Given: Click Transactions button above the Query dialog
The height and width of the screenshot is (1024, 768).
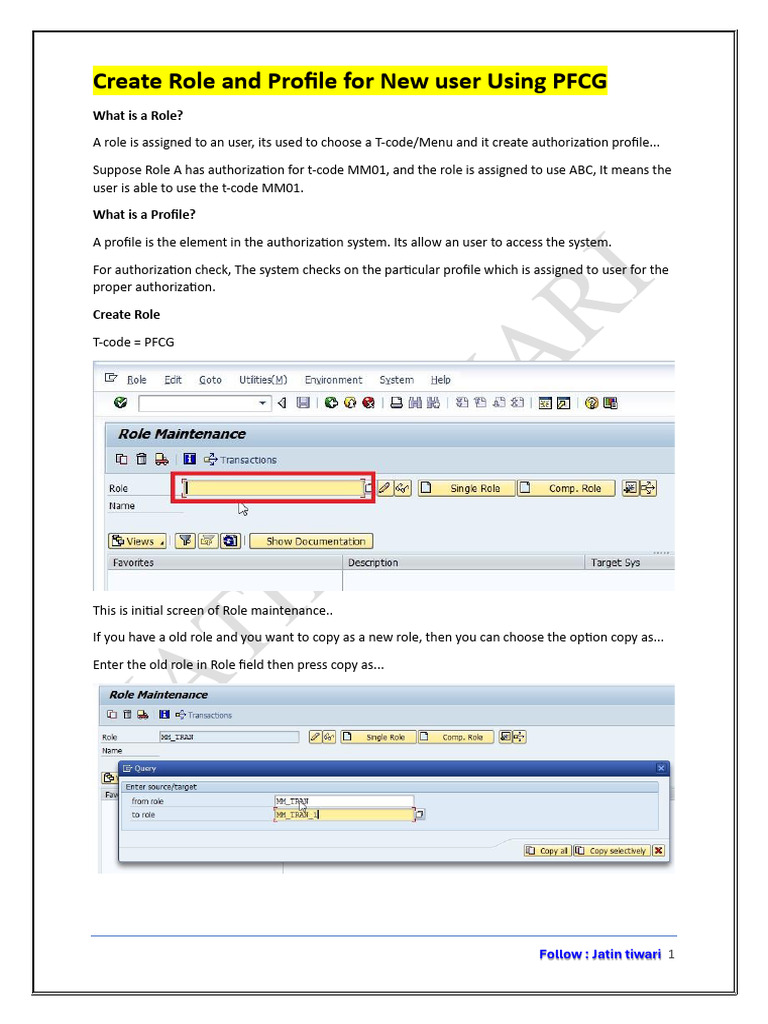Looking at the screenshot, I should tap(204, 715).
